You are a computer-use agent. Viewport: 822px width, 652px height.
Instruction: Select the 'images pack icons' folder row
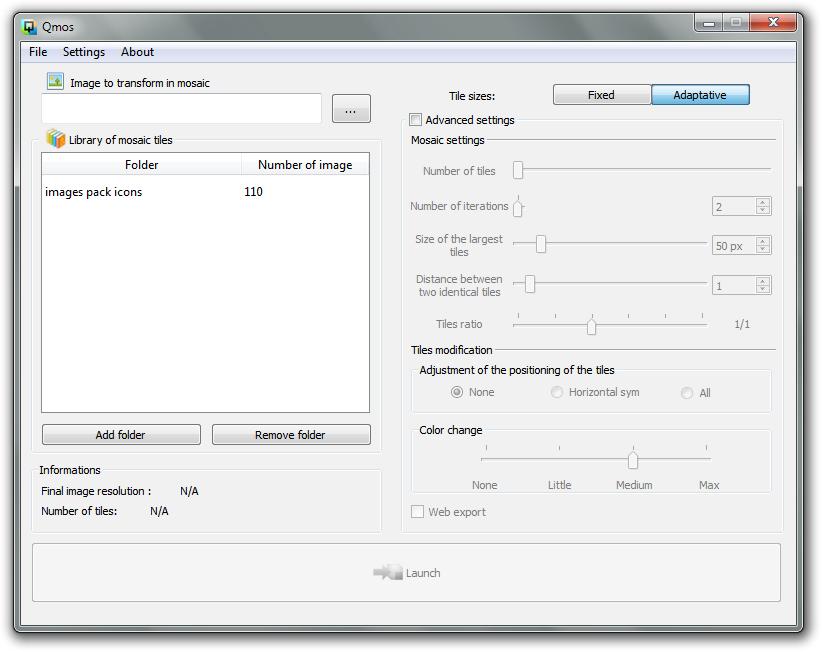click(x=206, y=192)
